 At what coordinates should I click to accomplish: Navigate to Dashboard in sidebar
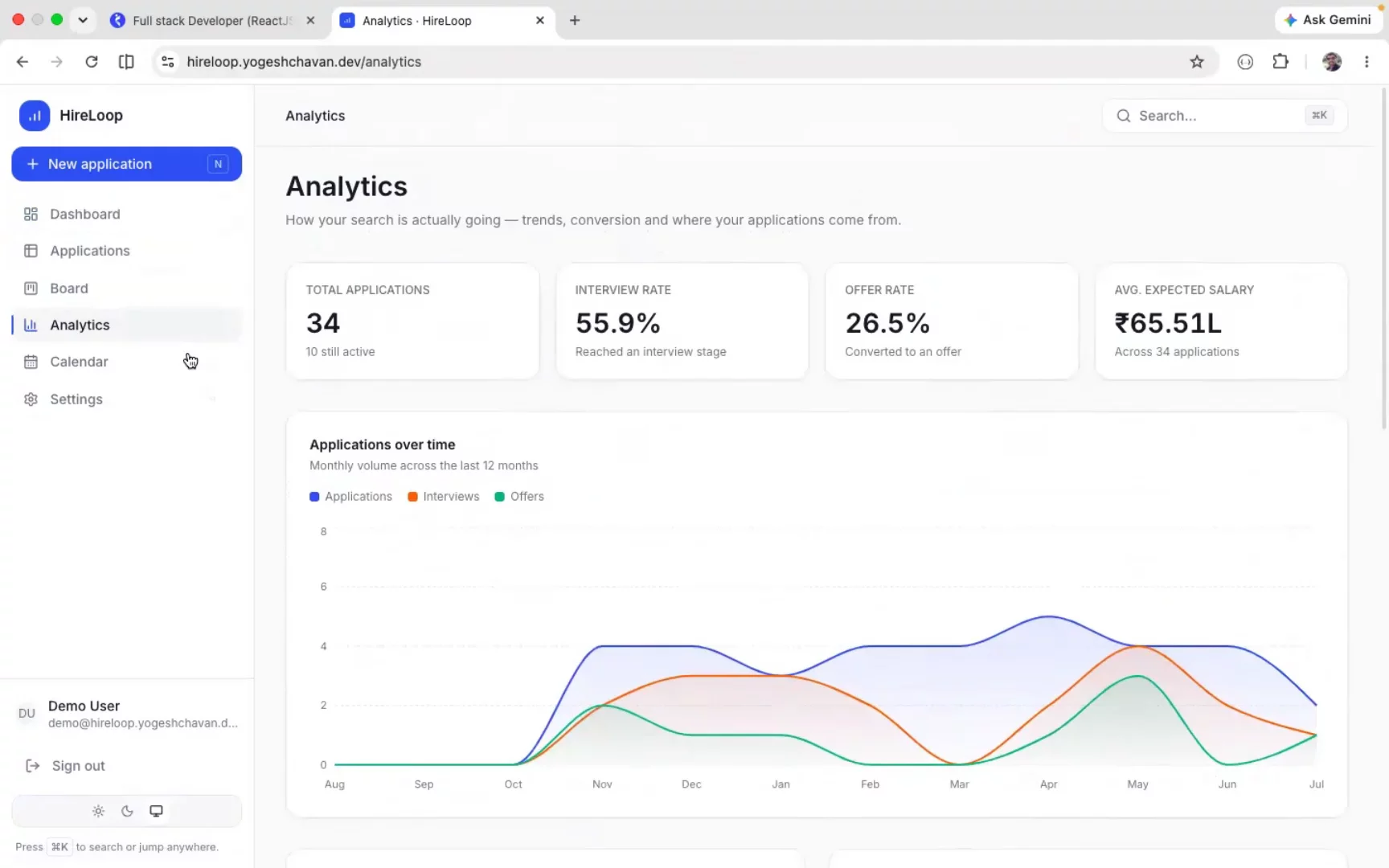point(127,214)
